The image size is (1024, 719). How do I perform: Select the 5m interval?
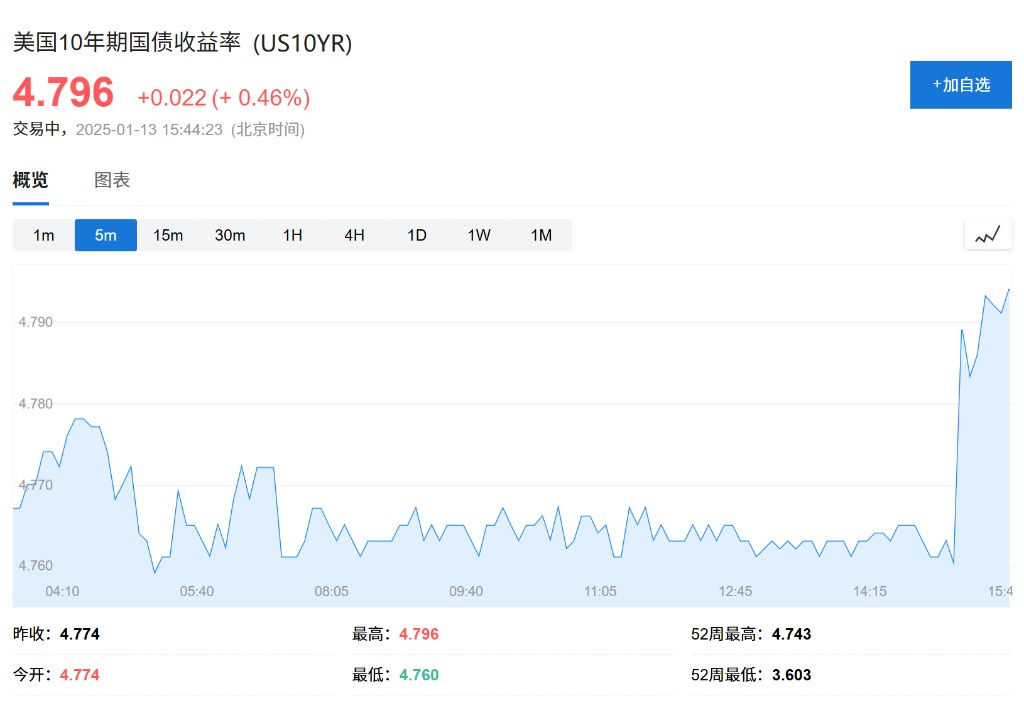[106, 235]
